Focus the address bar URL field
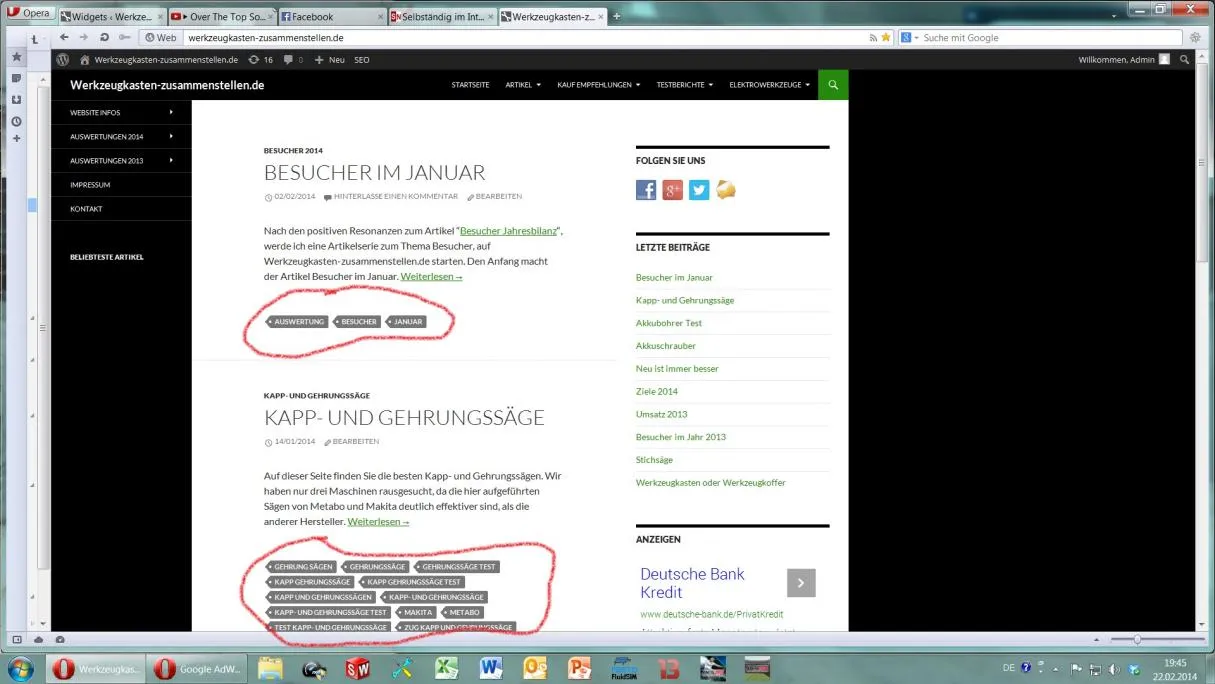Viewport: 1215px width, 684px height. (525, 38)
